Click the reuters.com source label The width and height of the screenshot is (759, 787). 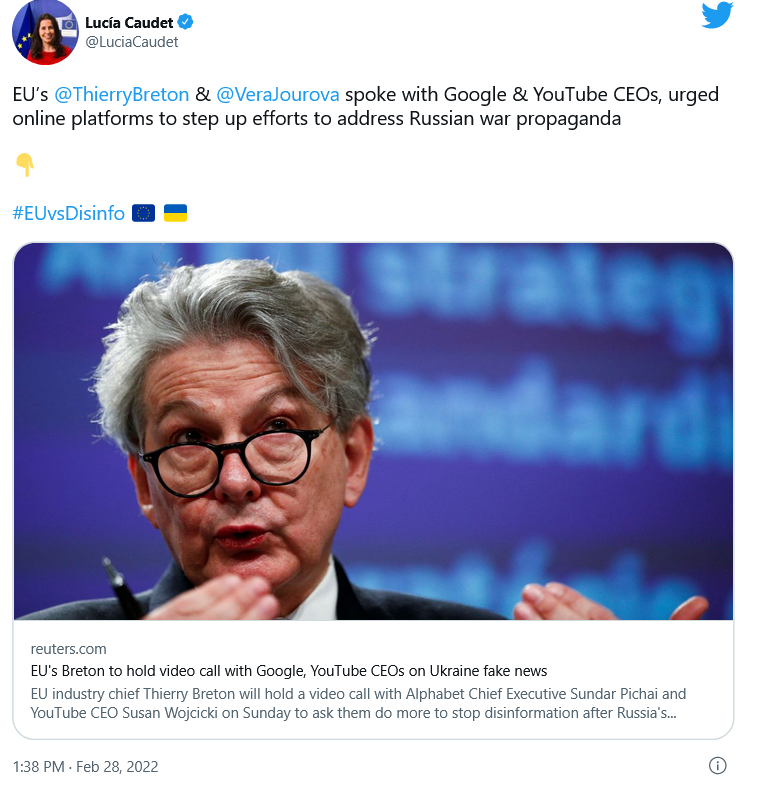tap(68, 649)
